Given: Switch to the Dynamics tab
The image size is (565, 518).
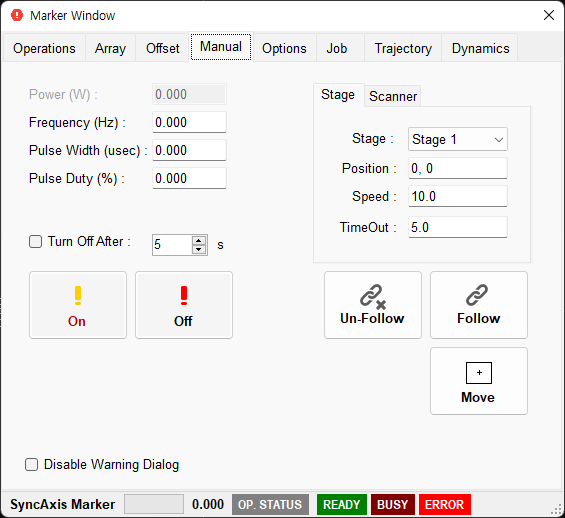Looking at the screenshot, I should point(480,48).
